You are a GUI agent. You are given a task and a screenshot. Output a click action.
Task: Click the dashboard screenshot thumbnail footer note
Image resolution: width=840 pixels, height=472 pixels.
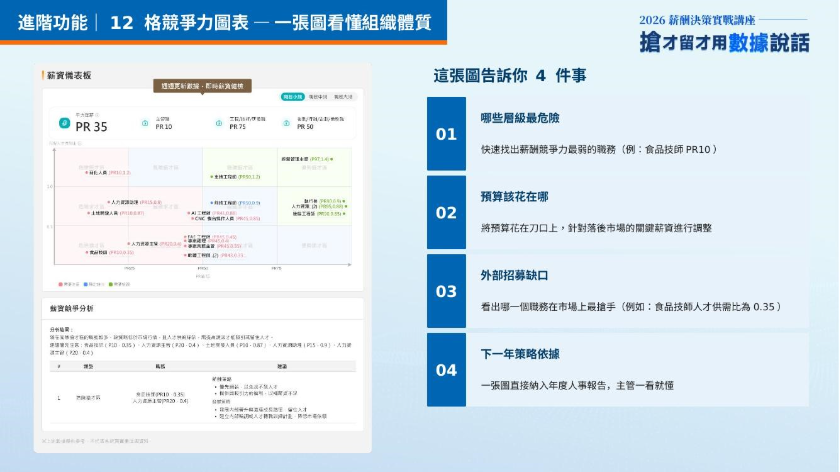click(95, 441)
